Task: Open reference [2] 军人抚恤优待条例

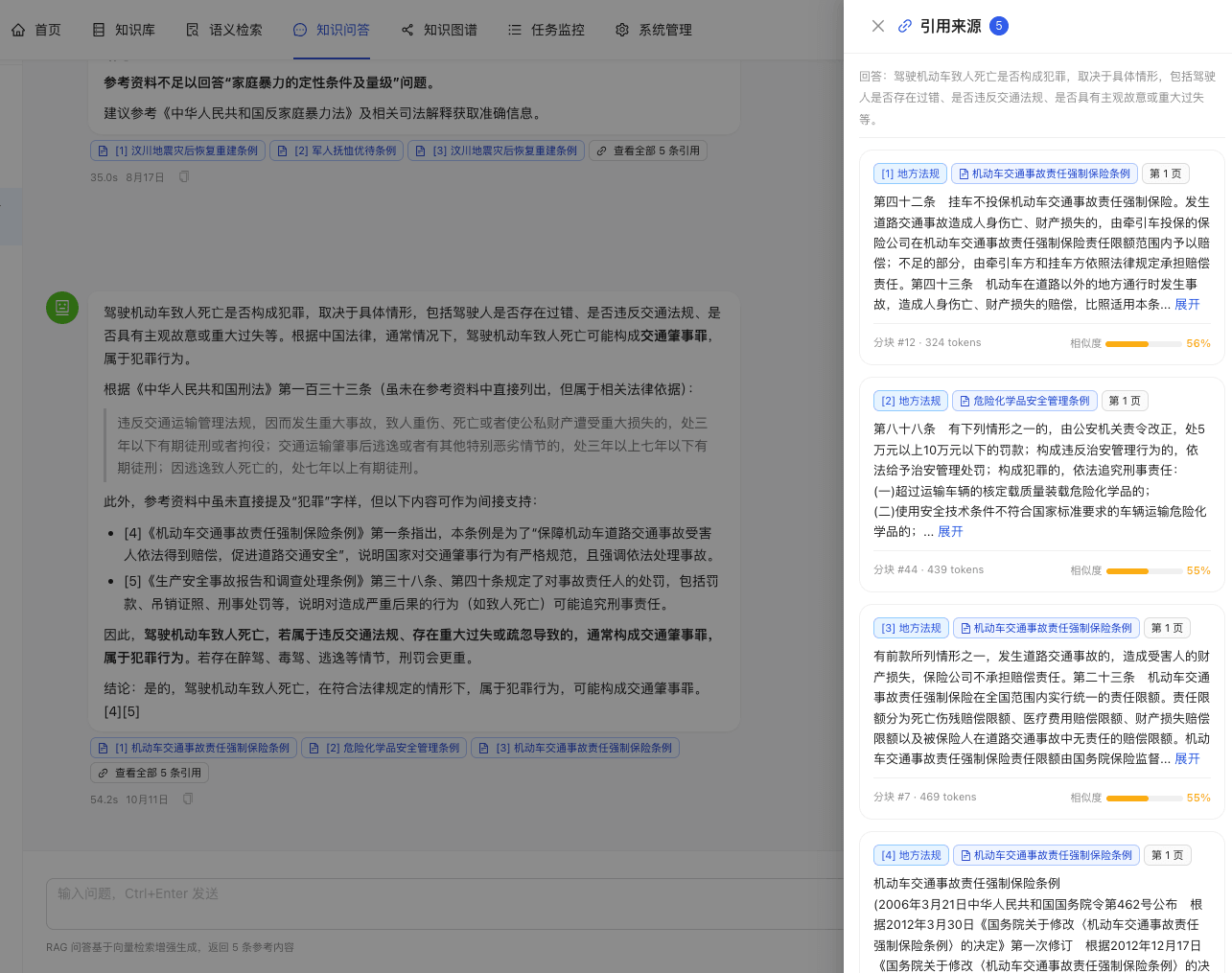Action: tap(337, 151)
